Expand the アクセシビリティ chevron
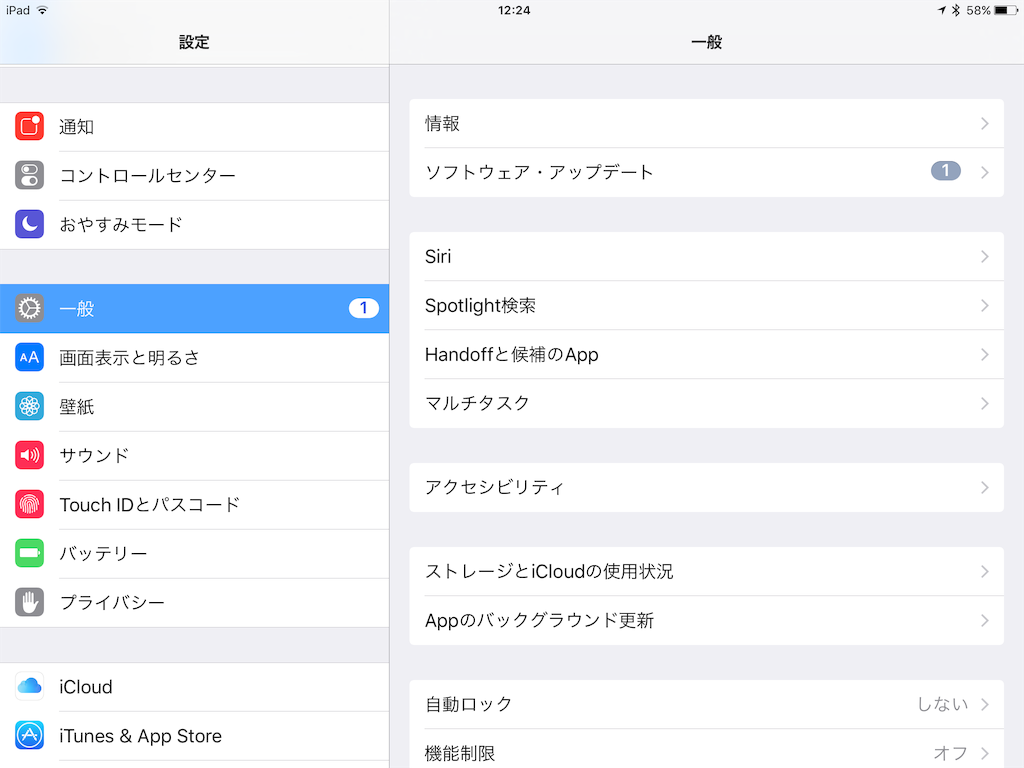 tap(985, 488)
